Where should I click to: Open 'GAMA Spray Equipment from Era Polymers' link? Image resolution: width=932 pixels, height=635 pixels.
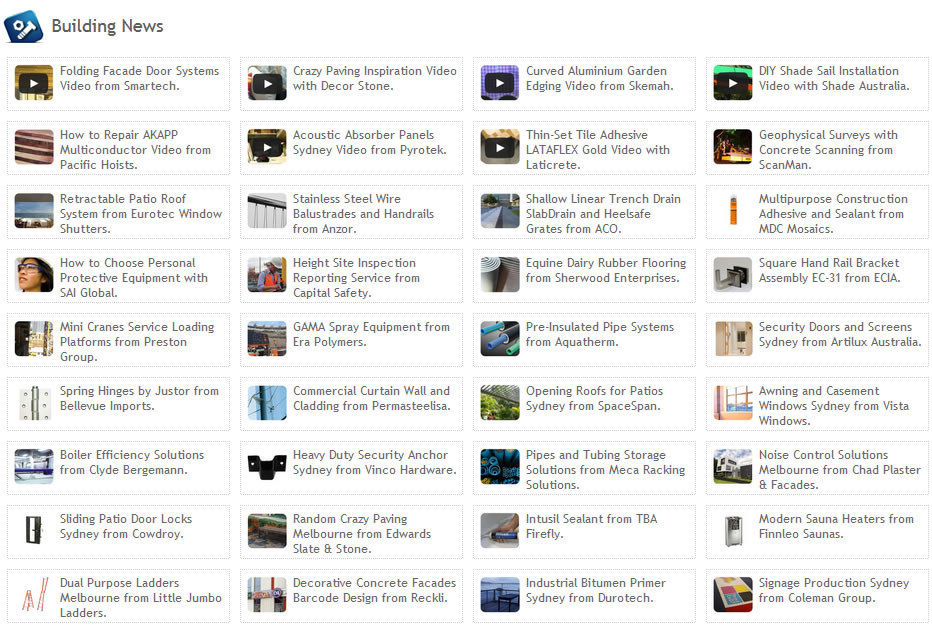(371, 335)
